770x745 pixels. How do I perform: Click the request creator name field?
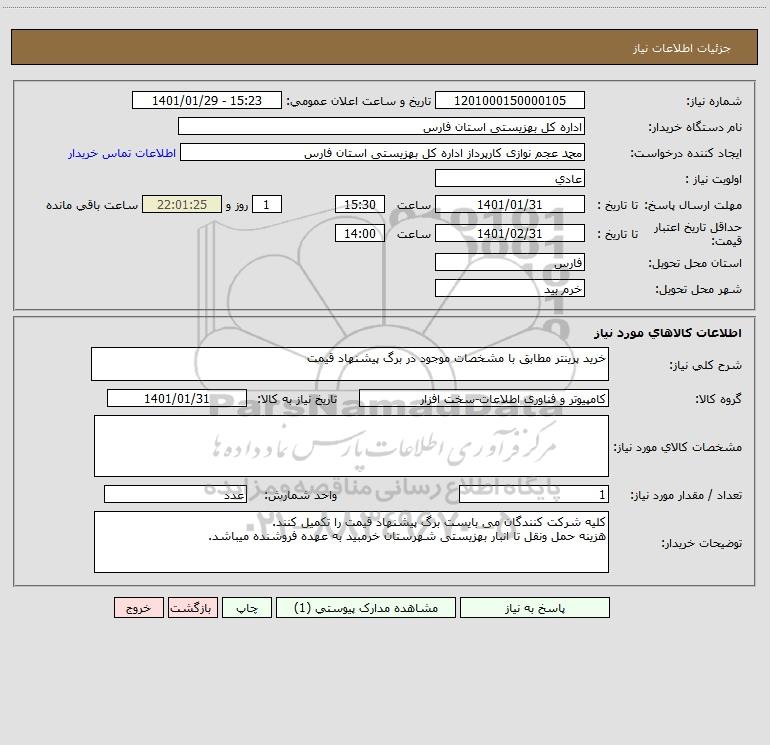tap(382, 152)
